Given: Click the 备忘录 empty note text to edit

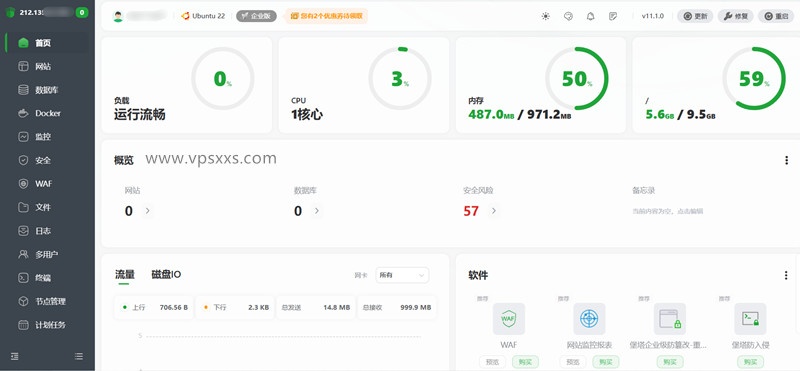Looking at the screenshot, I should 668,211.
